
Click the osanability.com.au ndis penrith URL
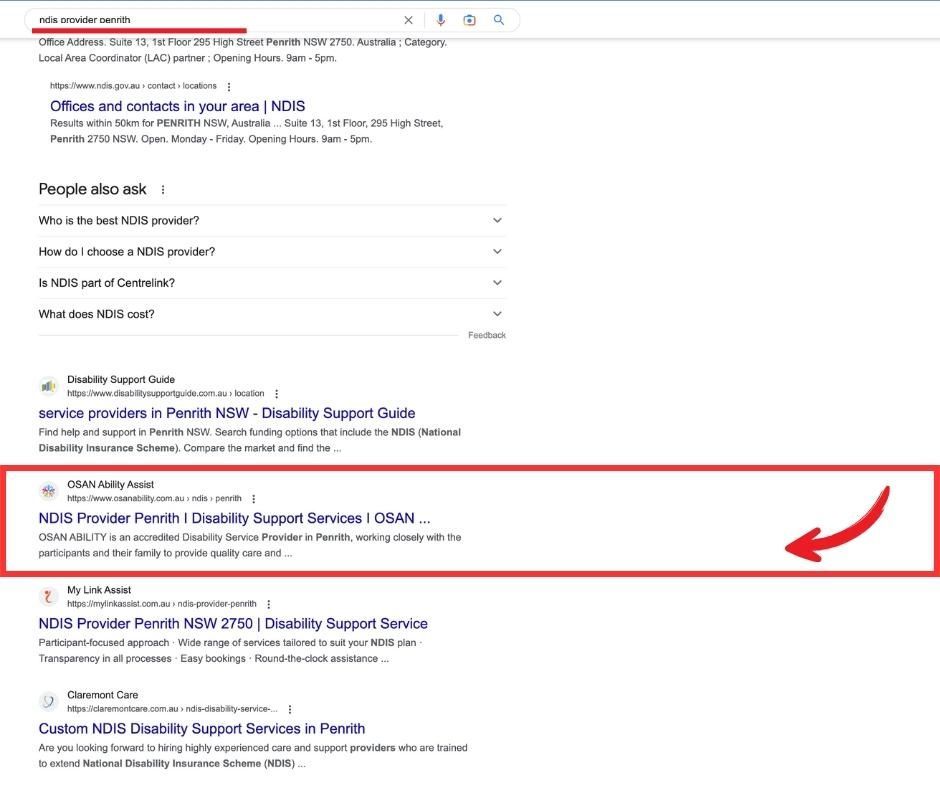(x=154, y=498)
